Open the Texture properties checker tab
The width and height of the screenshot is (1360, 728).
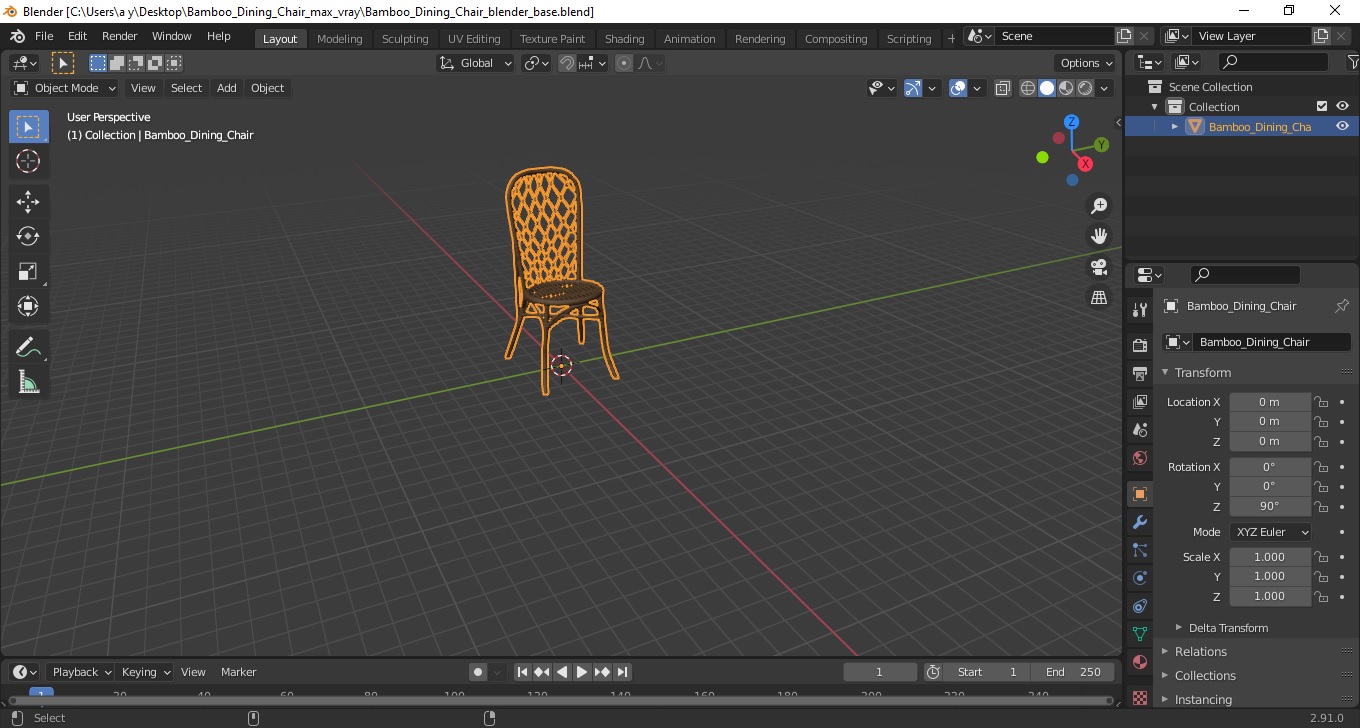click(x=1140, y=696)
